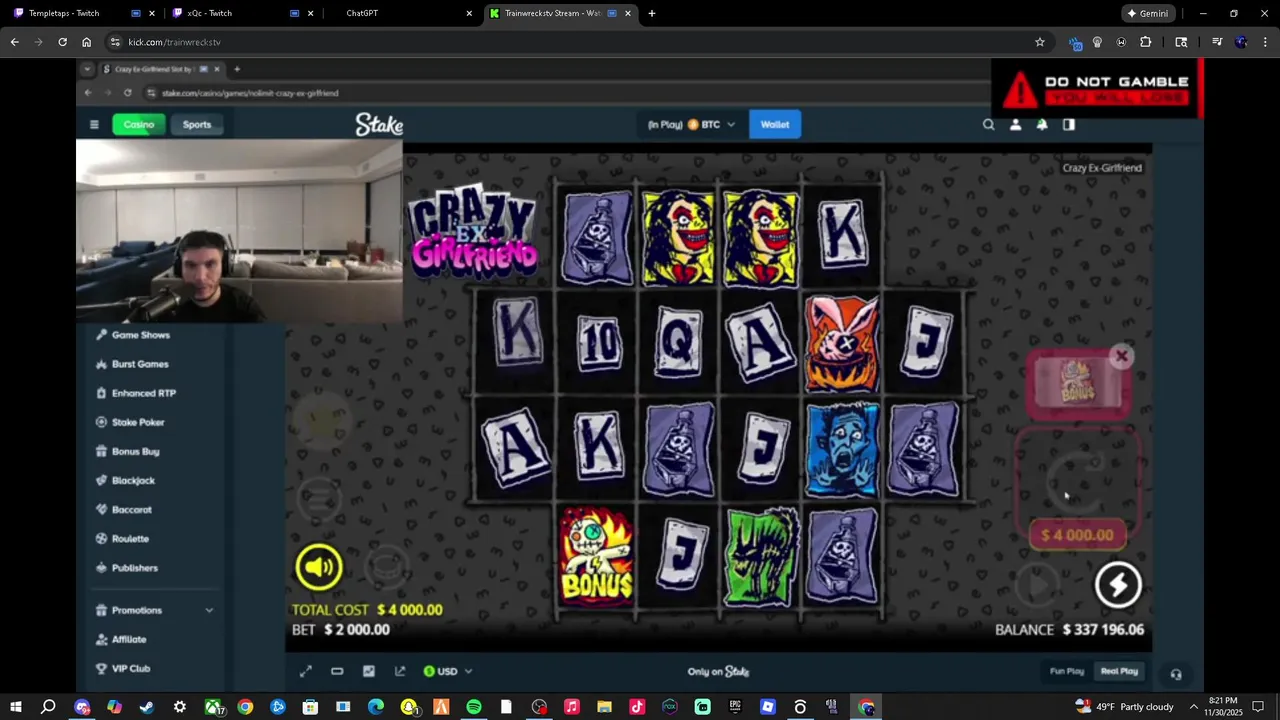
Task: Open the Windows notification center
Action: pyautogui.click(x=1258, y=707)
